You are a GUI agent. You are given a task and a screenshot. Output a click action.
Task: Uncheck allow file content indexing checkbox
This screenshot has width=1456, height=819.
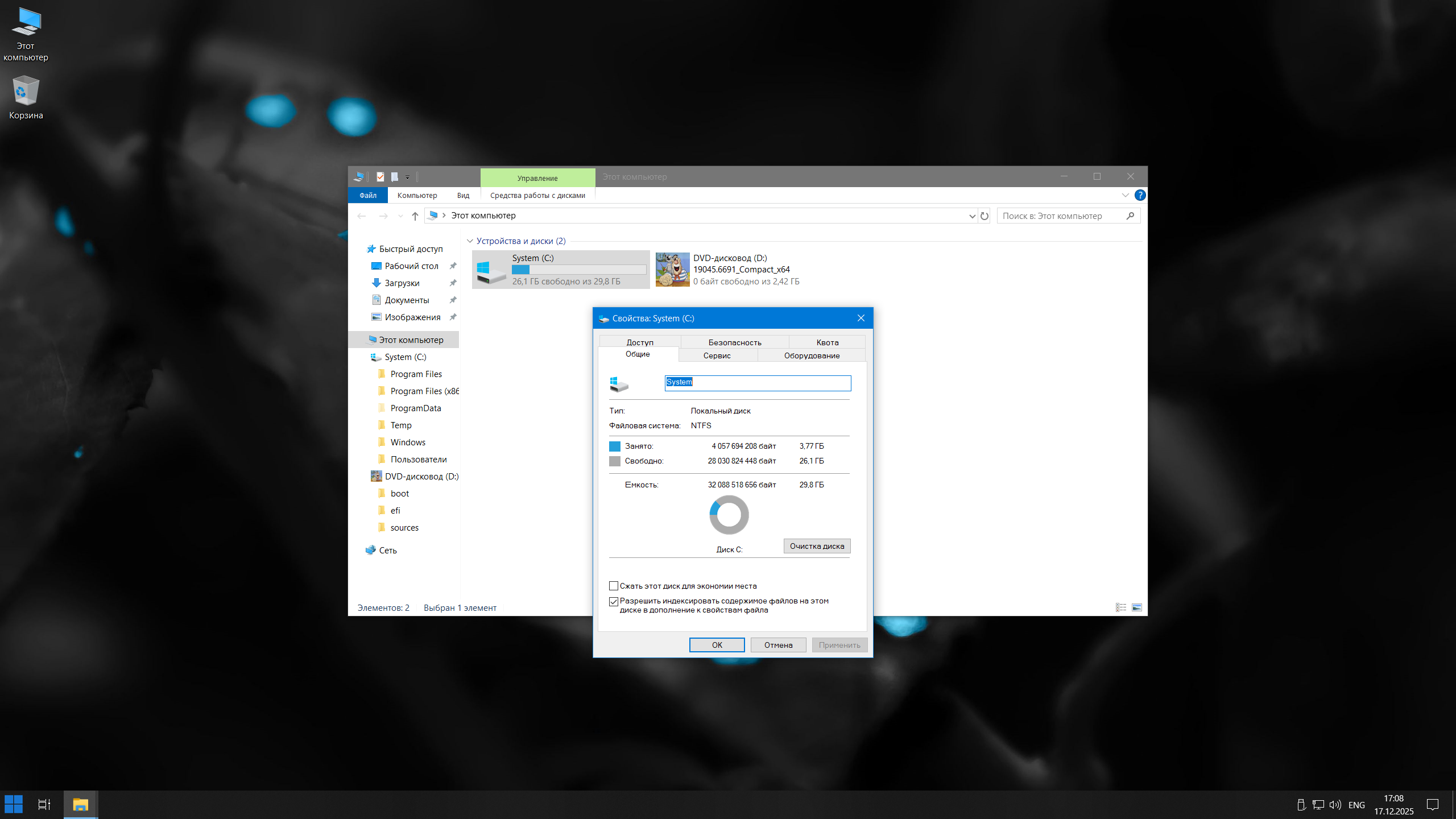click(x=614, y=601)
